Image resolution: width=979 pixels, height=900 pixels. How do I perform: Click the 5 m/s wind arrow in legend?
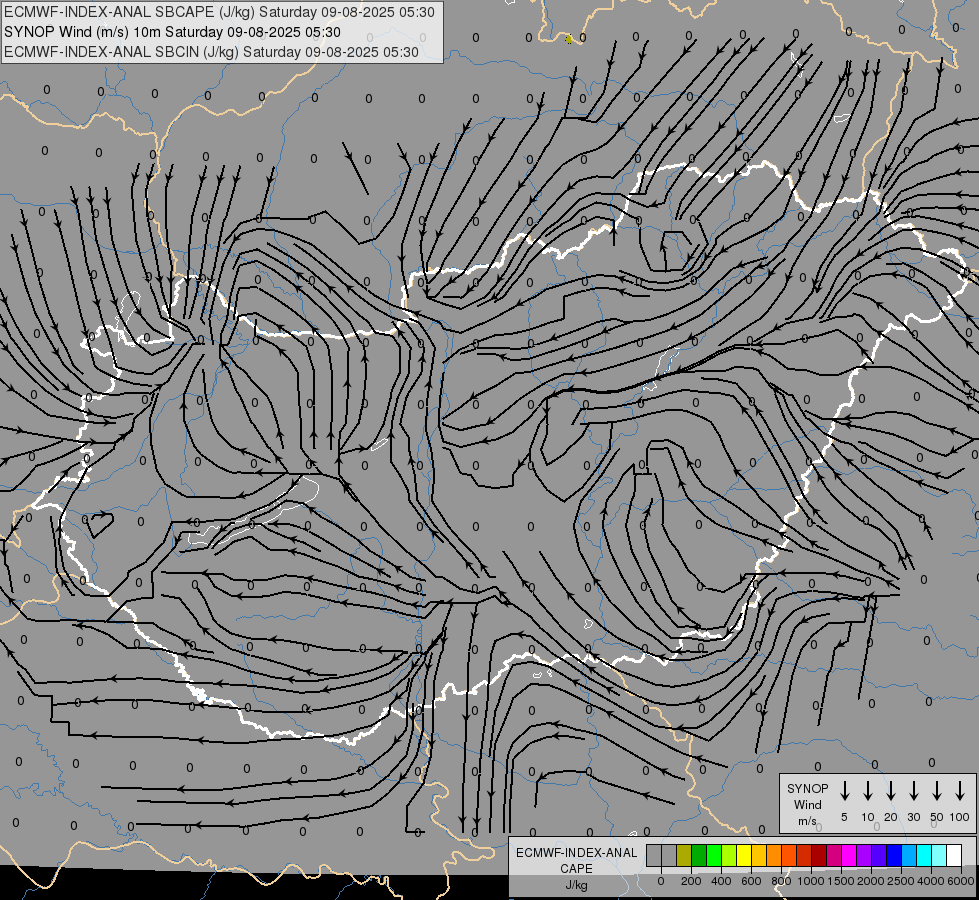[844, 791]
